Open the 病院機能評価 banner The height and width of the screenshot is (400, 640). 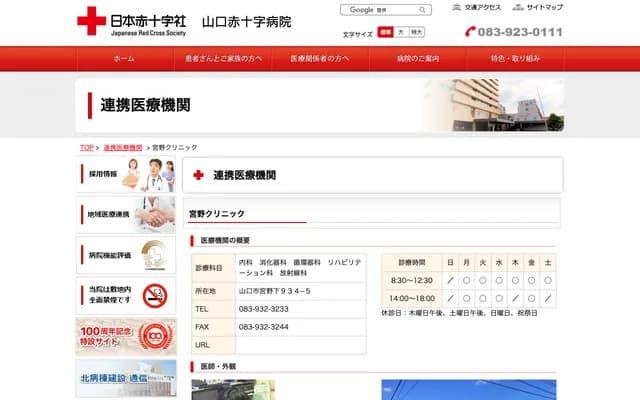coord(126,255)
